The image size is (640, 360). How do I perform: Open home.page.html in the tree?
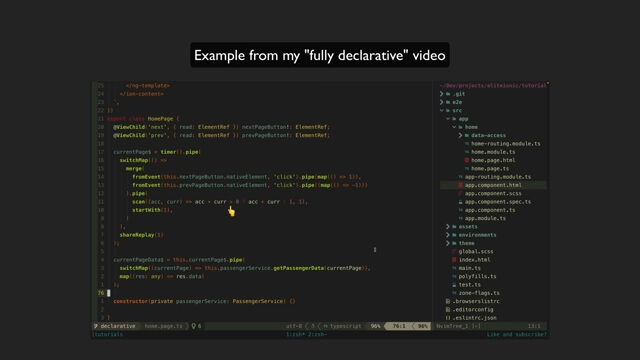click(x=493, y=160)
